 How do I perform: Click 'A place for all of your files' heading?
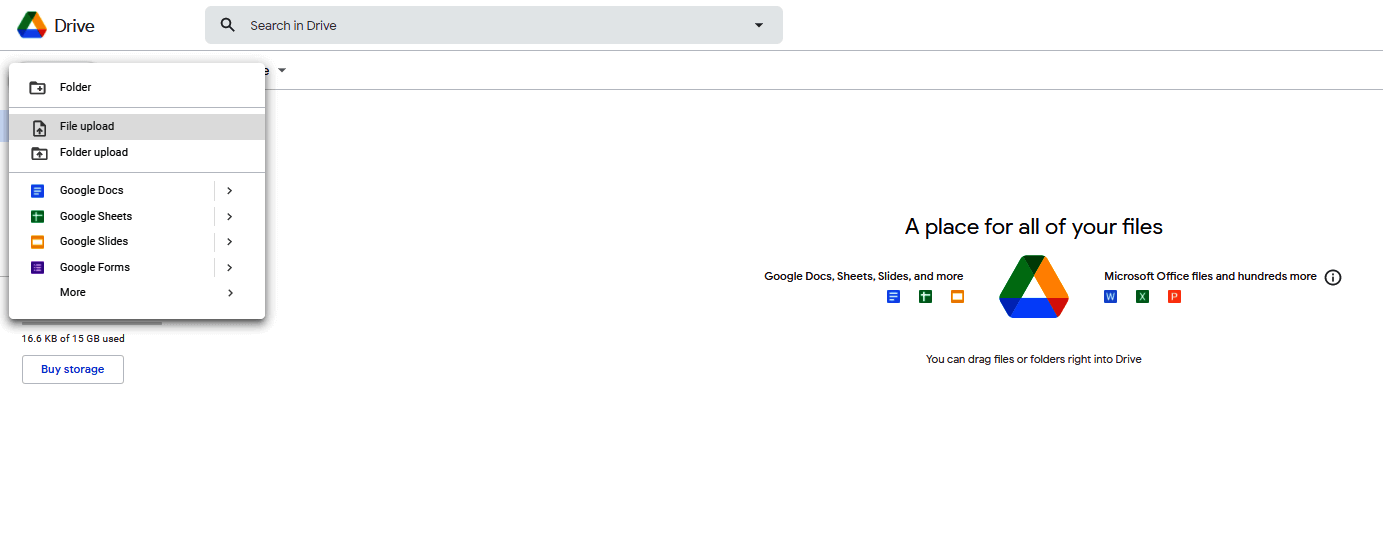pos(1034,227)
